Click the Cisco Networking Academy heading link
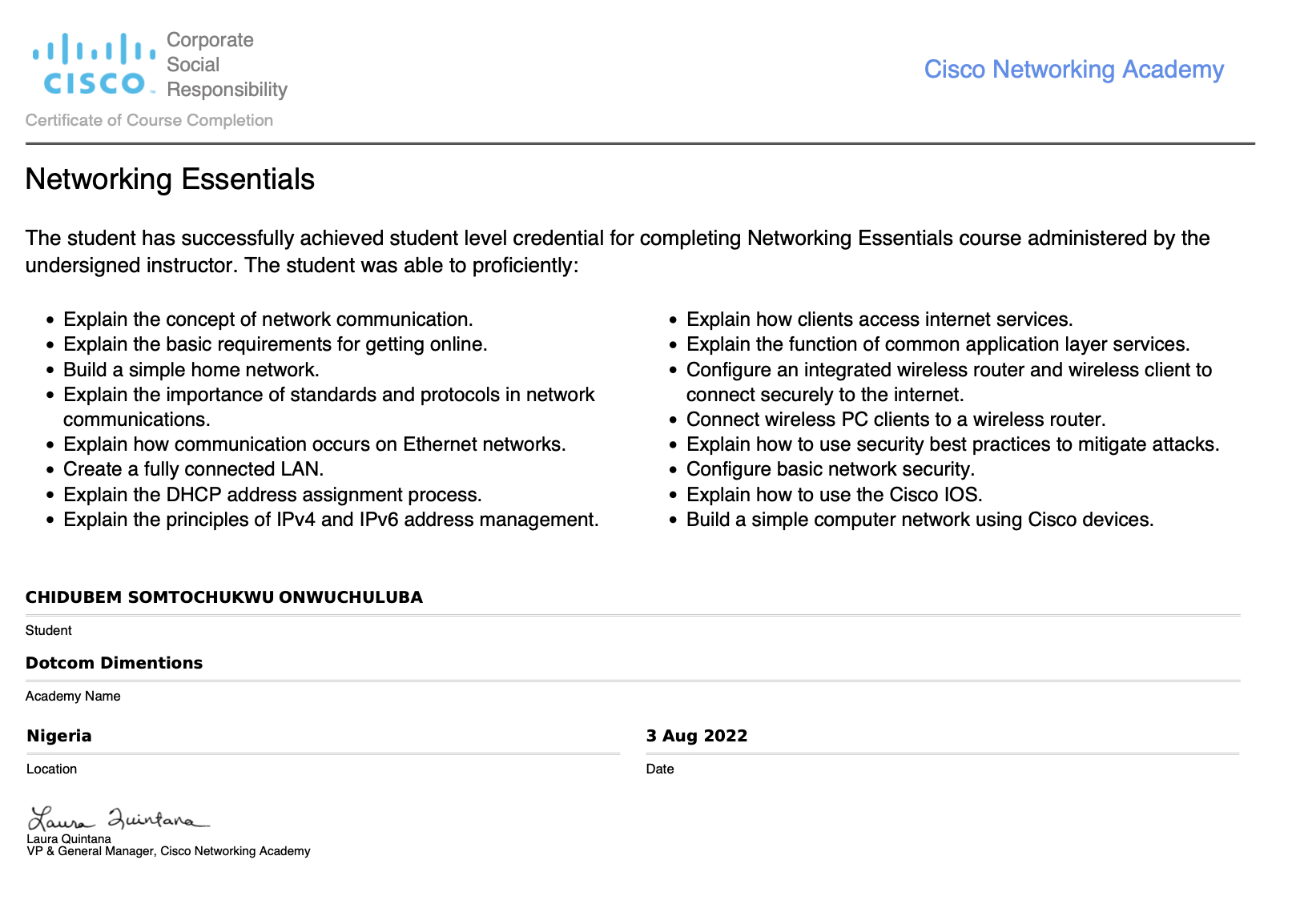The image size is (1296, 924). [1073, 70]
